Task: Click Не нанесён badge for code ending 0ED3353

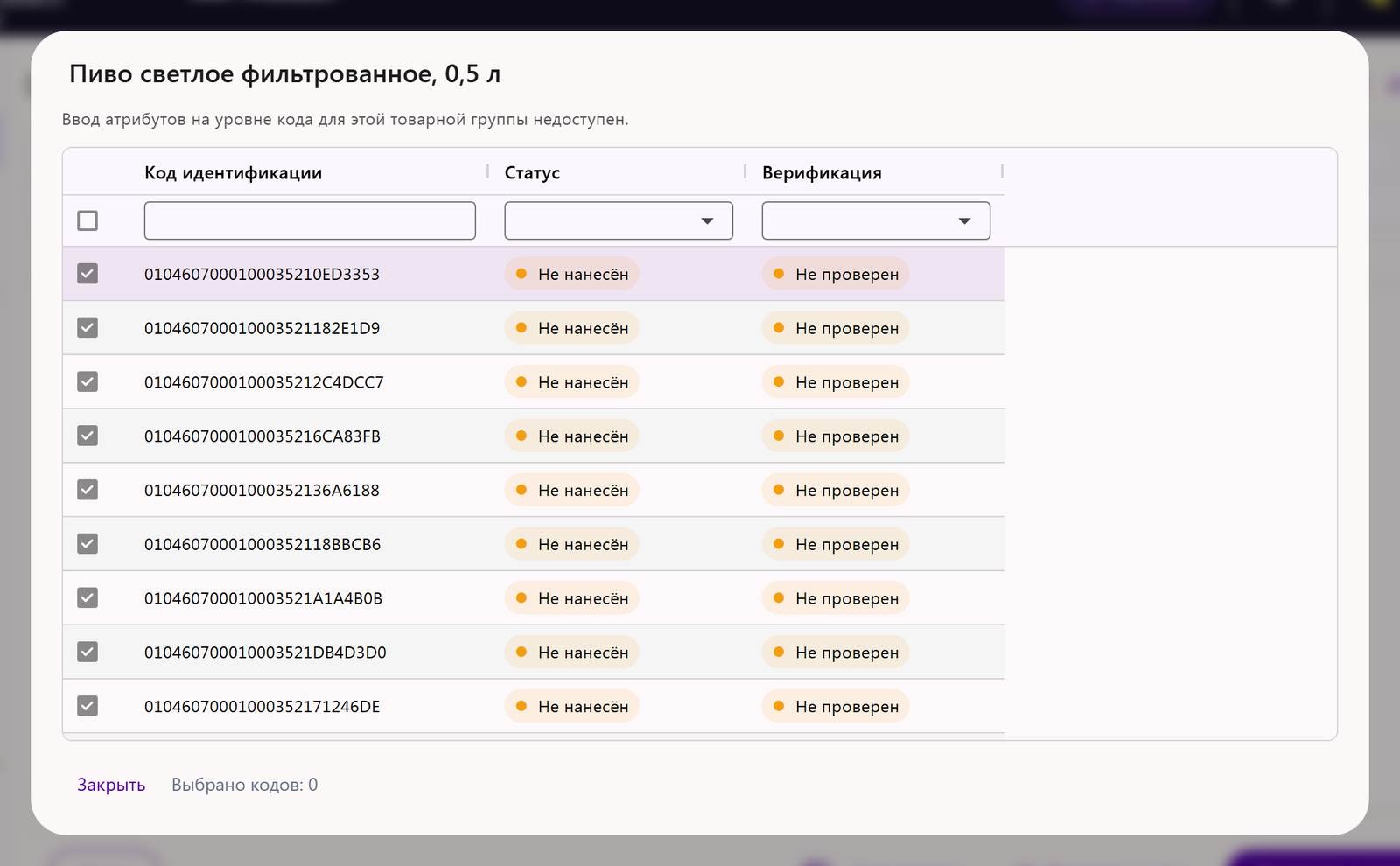Action: [x=572, y=274]
